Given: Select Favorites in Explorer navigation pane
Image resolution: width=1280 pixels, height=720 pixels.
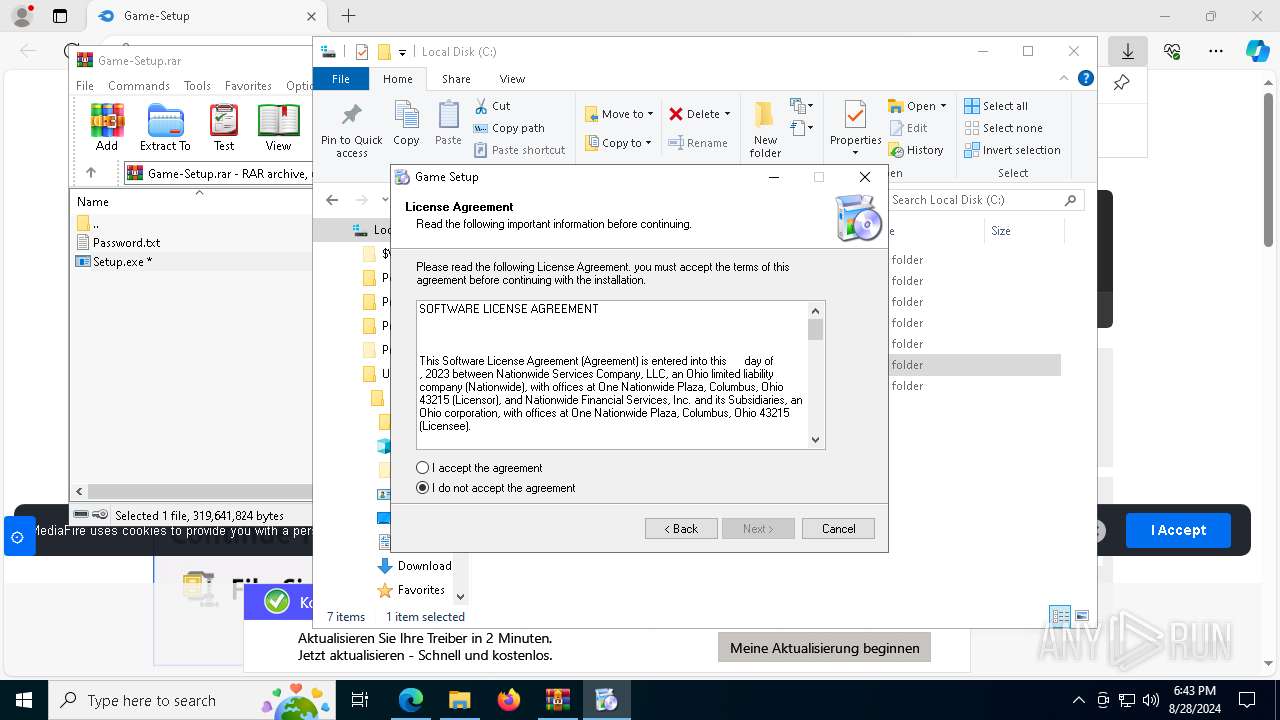Looking at the screenshot, I should 411,590.
